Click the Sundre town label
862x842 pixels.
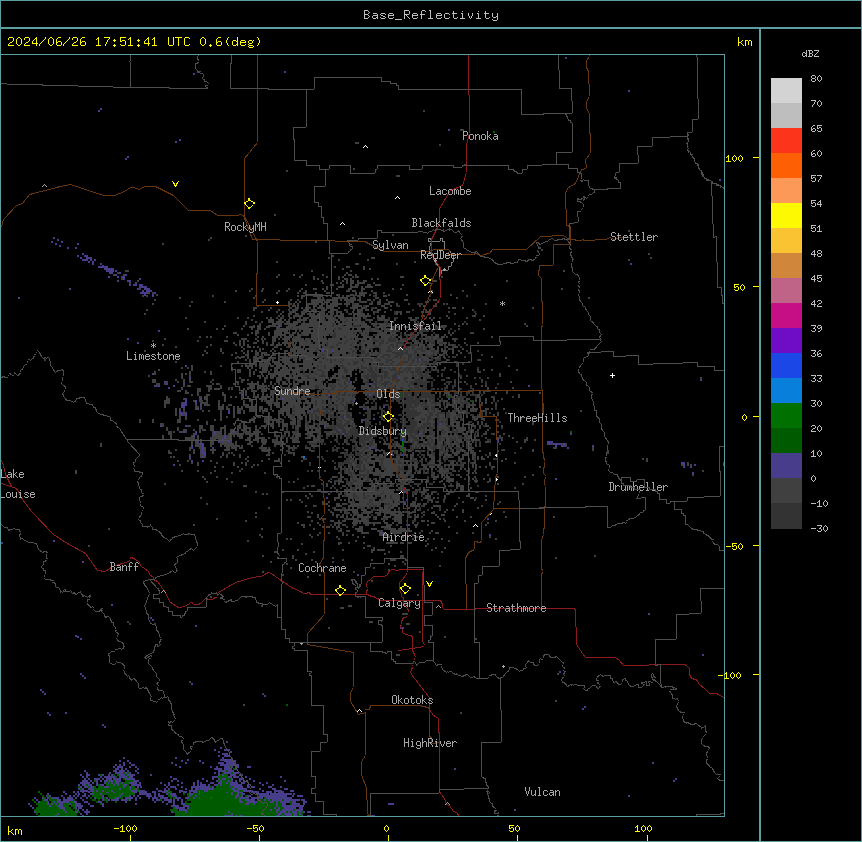(x=292, y=391)
